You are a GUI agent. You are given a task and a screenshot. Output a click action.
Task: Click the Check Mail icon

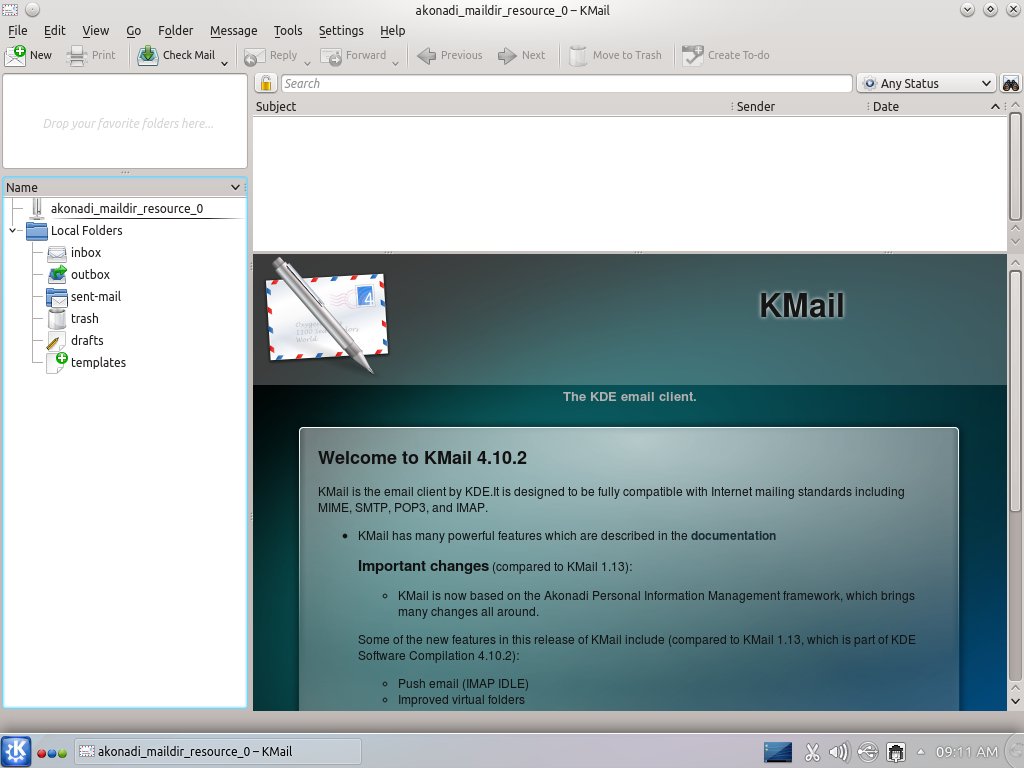[x=148, y=55]
